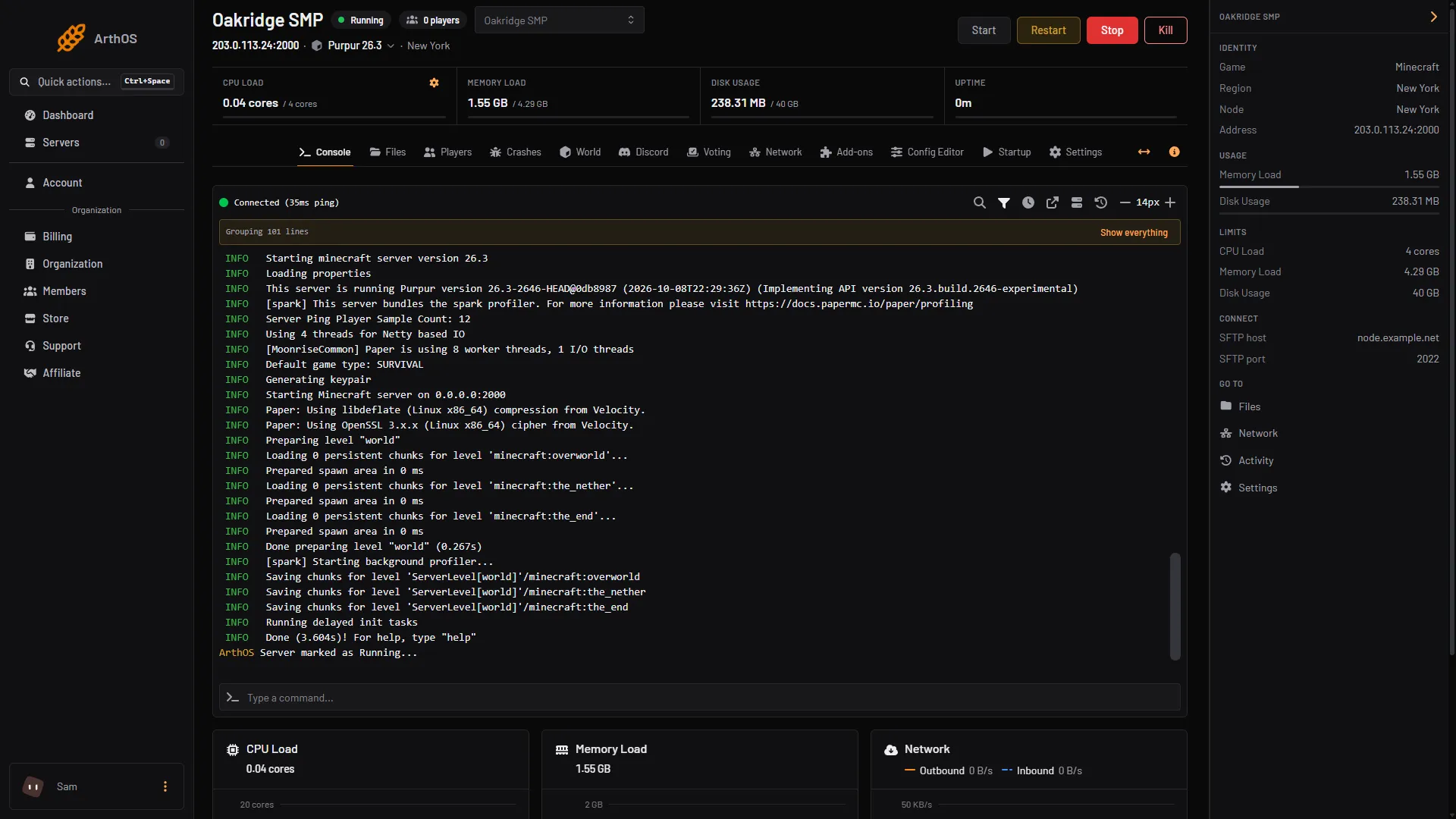Viewport: 1456px width, 819px height.
Task: Open Quick actions search field
Action: [96, 82]
